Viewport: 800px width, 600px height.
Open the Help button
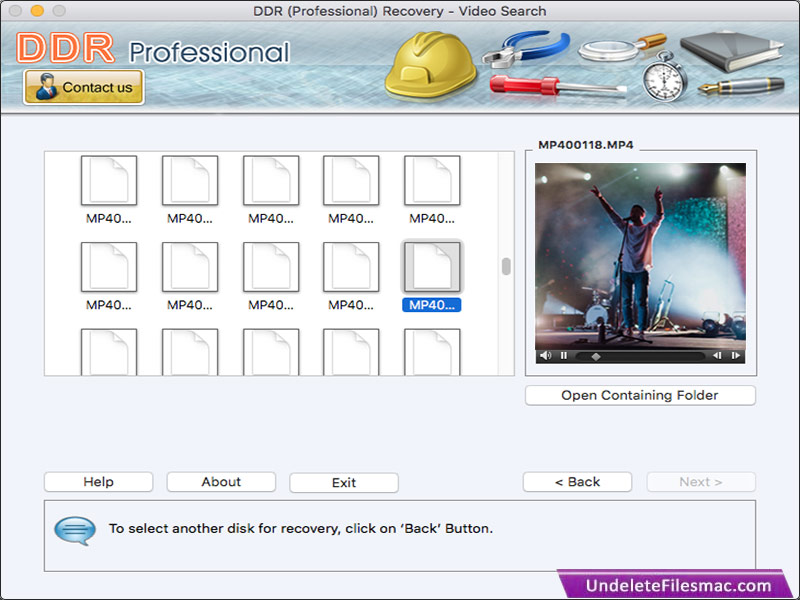[98, 482]
